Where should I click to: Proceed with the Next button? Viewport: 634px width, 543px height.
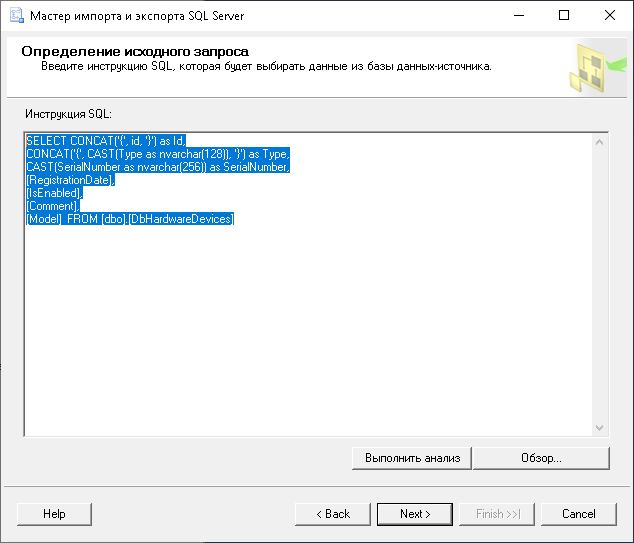coord(415,514)
